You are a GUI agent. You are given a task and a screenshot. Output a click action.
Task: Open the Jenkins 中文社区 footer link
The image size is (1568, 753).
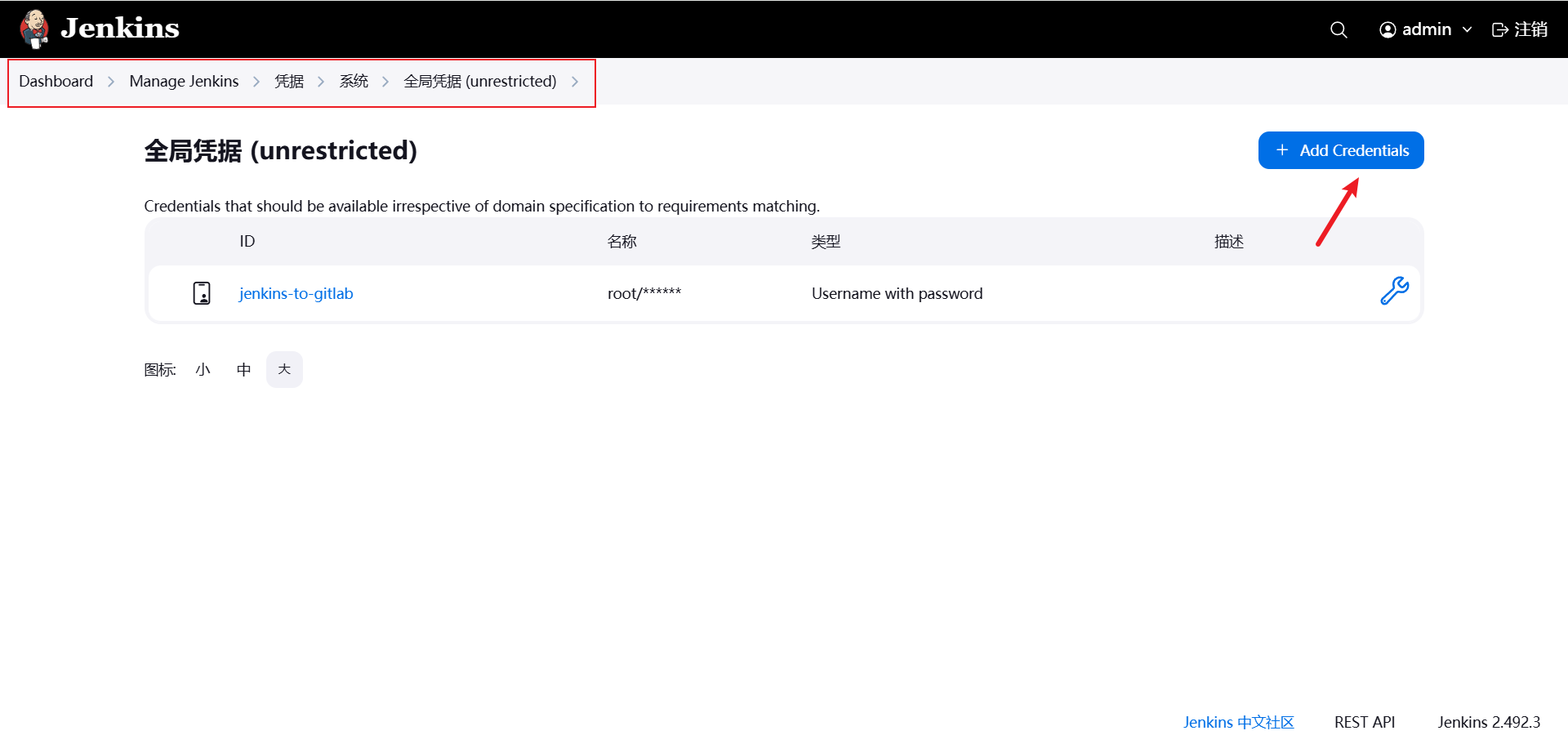tap(1239, 722)
